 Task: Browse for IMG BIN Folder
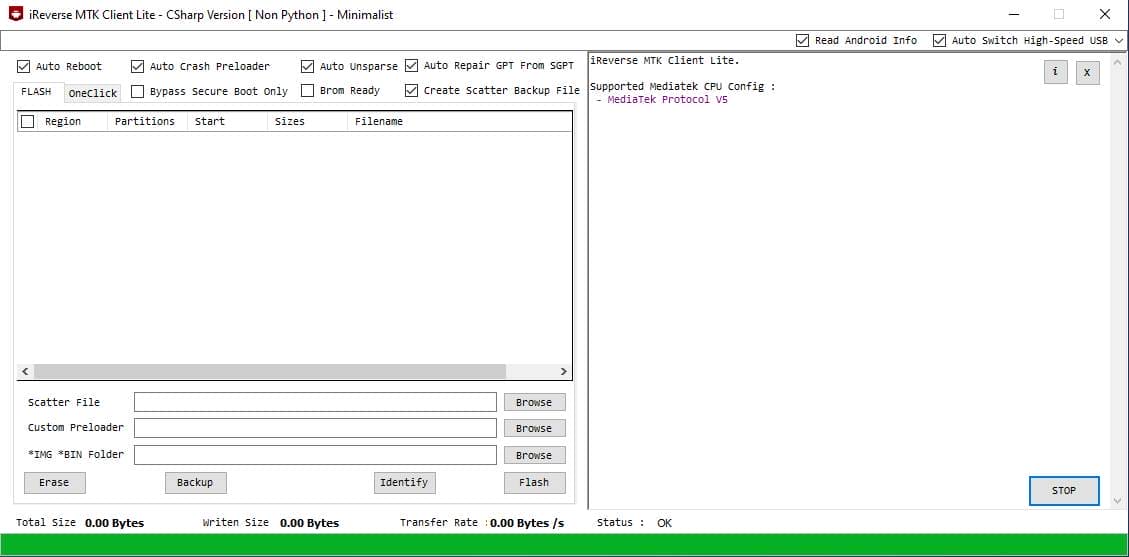(534, 456)
